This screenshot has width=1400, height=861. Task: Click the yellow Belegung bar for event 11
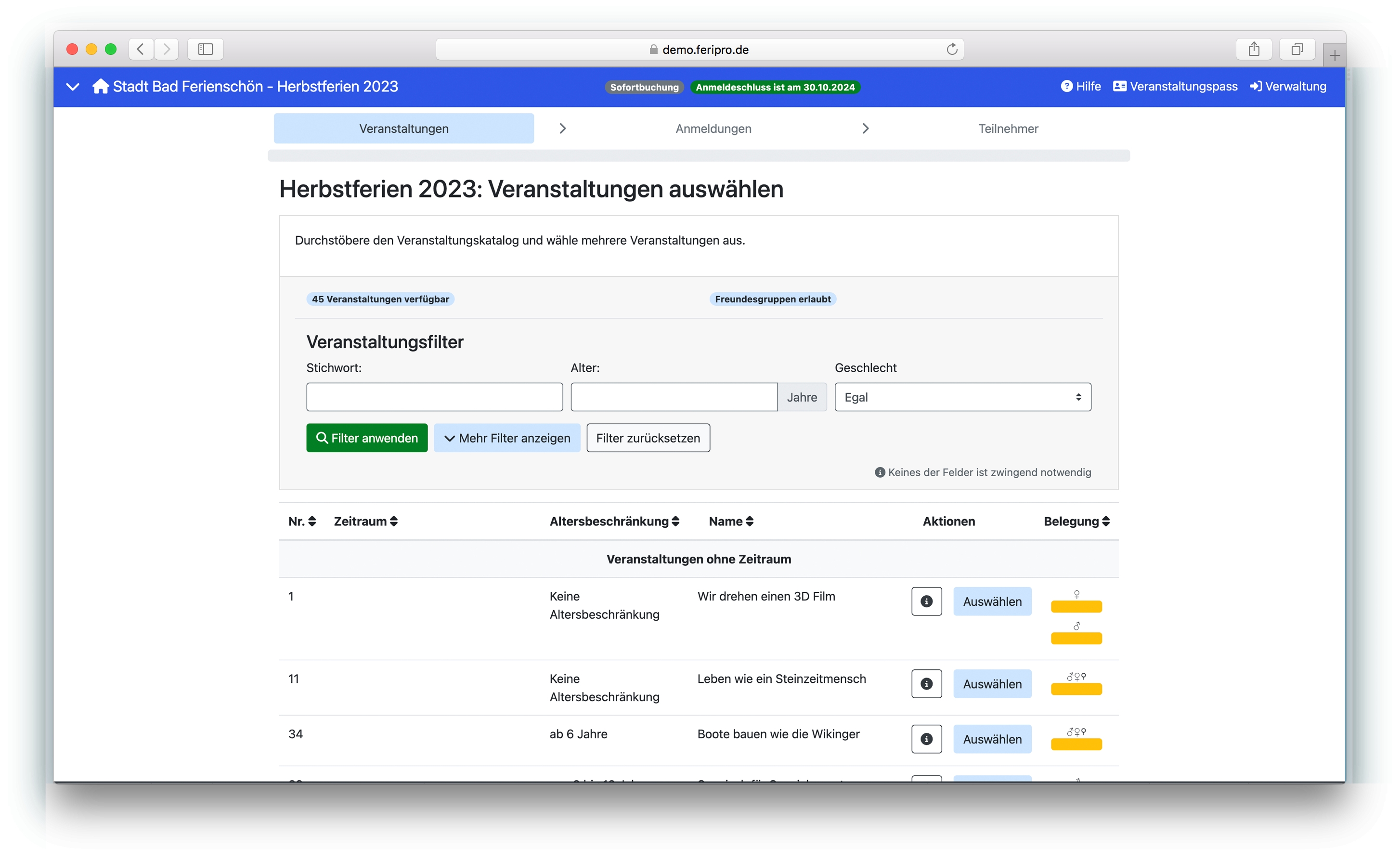click(x=1076, y=690)
